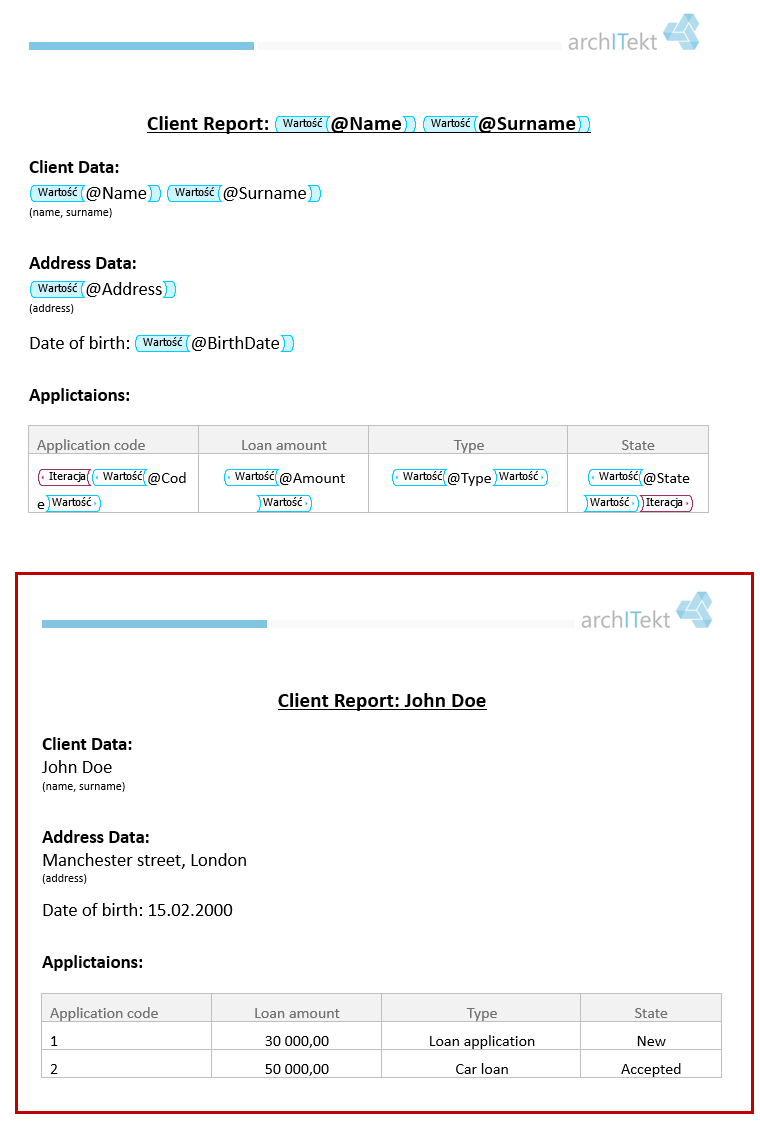The height and width of the screenshot is (1122, 760).
Task: Select the closing Iteracja tag in State cell
Action: (666, 503)
